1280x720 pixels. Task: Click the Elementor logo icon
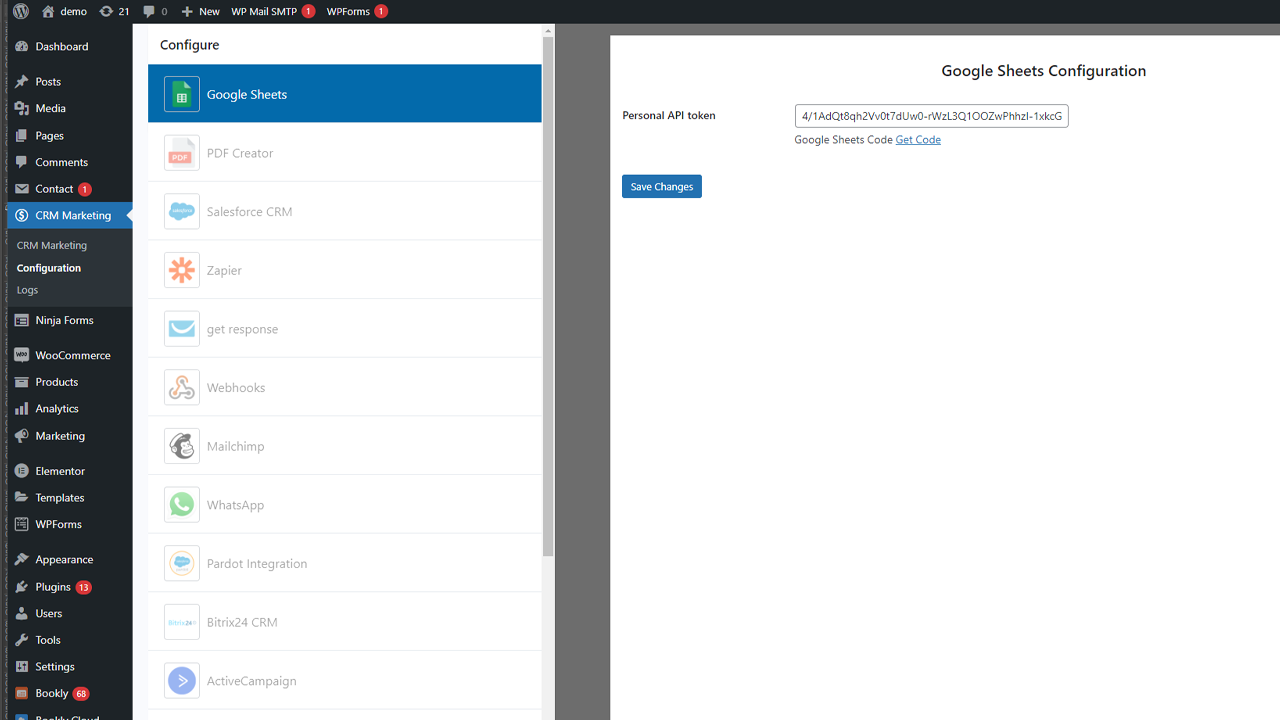click(22, 471)
